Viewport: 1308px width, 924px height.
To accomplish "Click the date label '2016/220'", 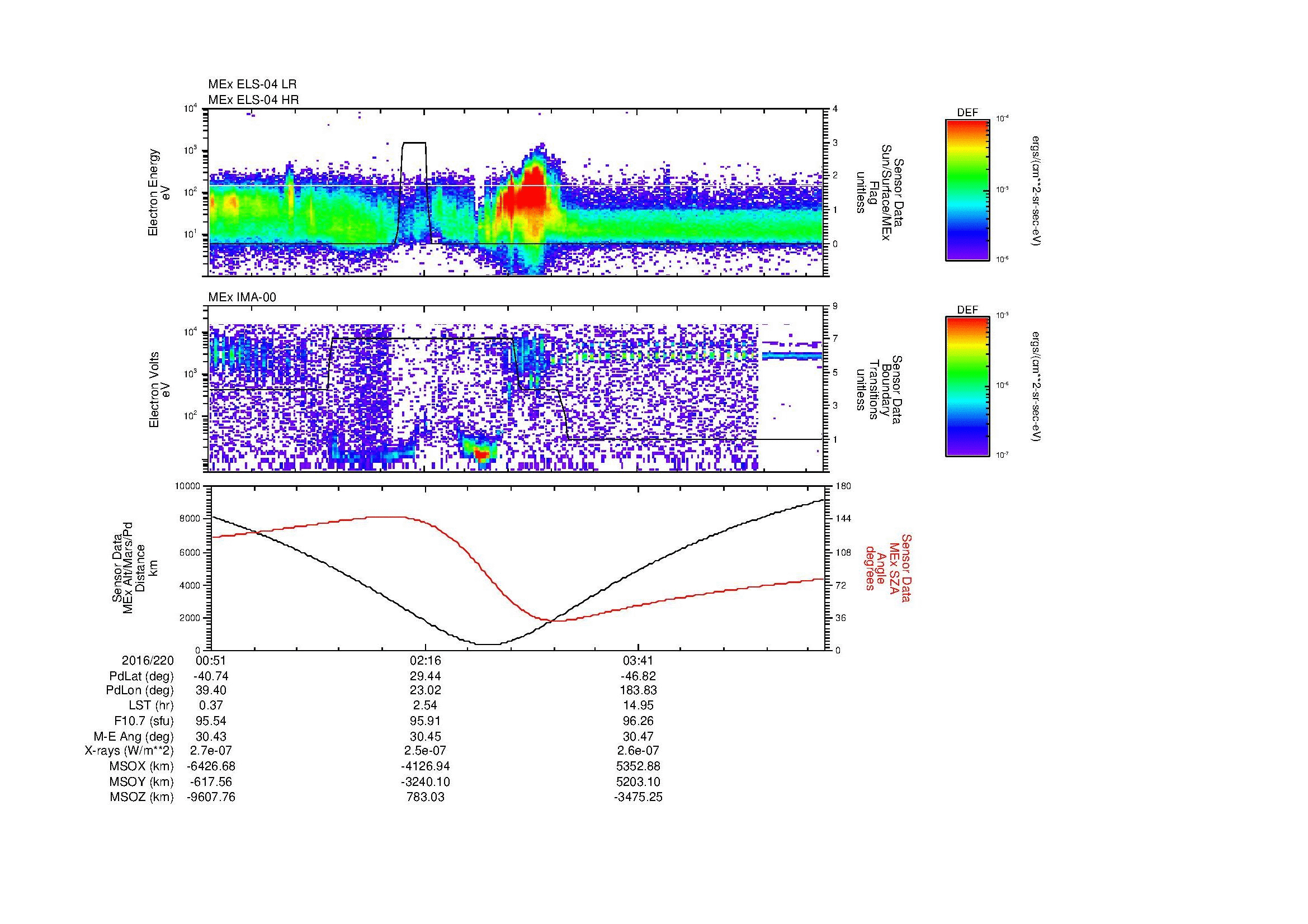I will (x=148, y=660).
